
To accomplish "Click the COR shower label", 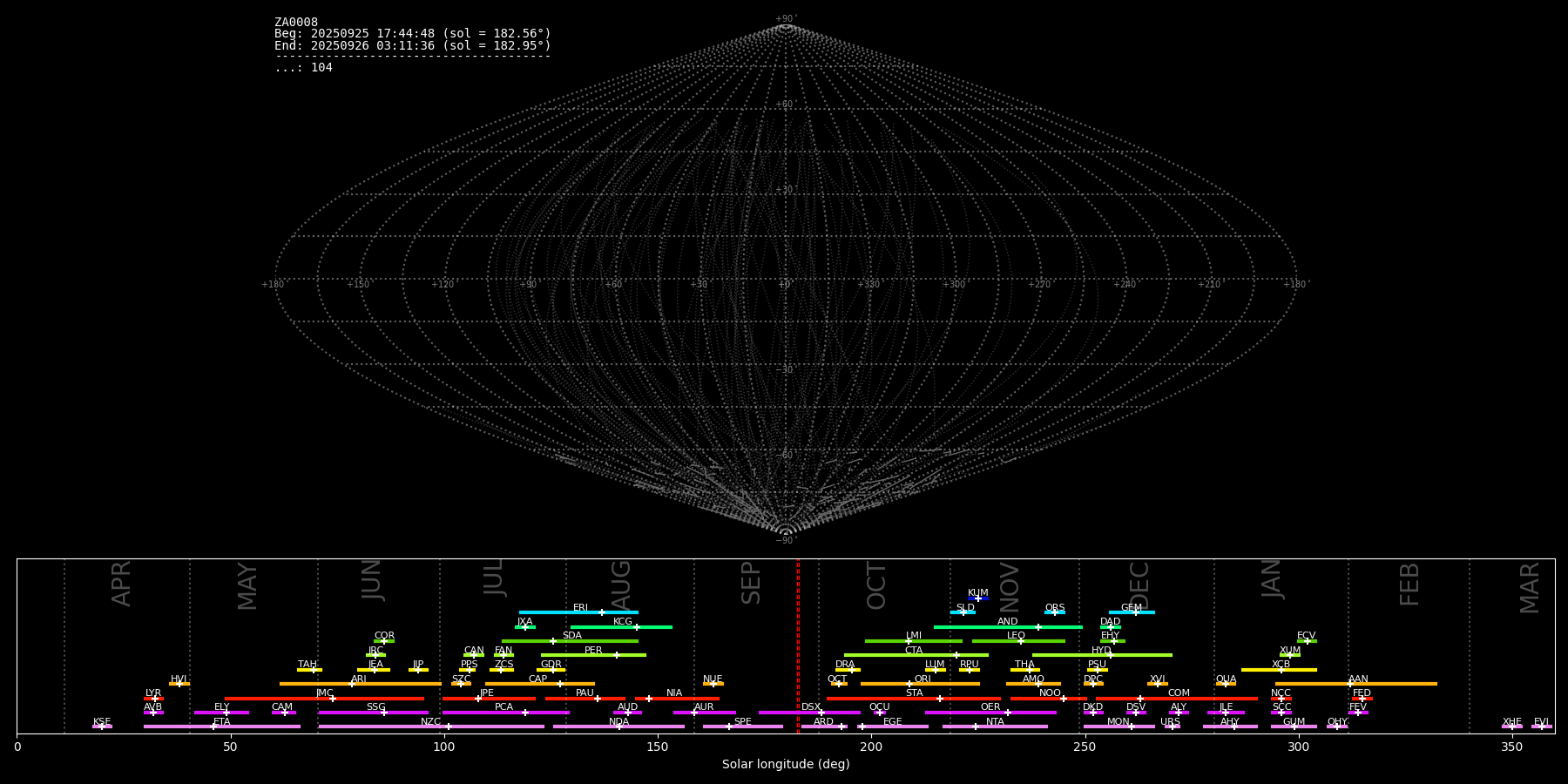I will 384,636.
